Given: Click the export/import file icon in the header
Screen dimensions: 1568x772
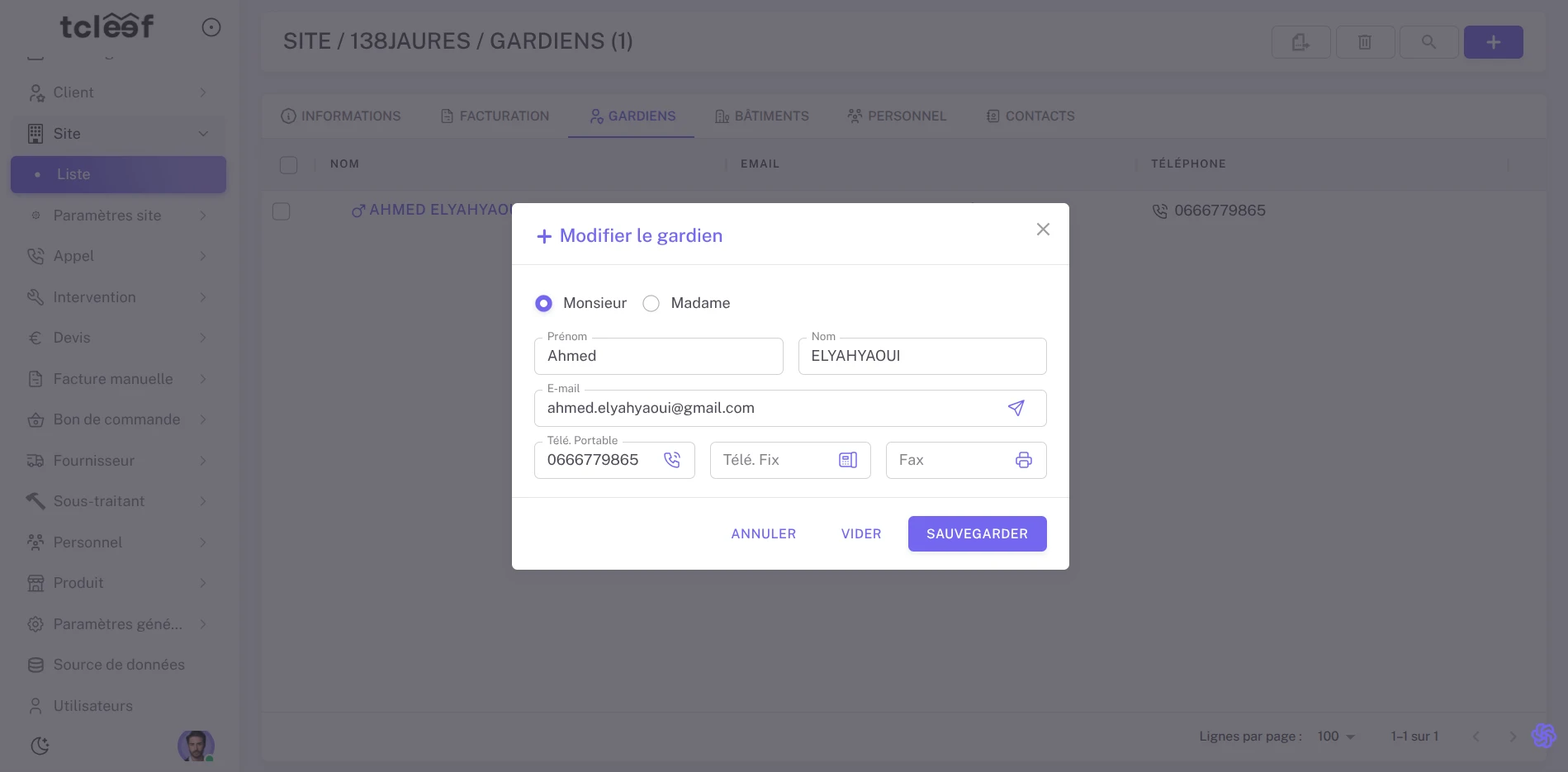Looking at the screenshot, I should [1300, 41].
